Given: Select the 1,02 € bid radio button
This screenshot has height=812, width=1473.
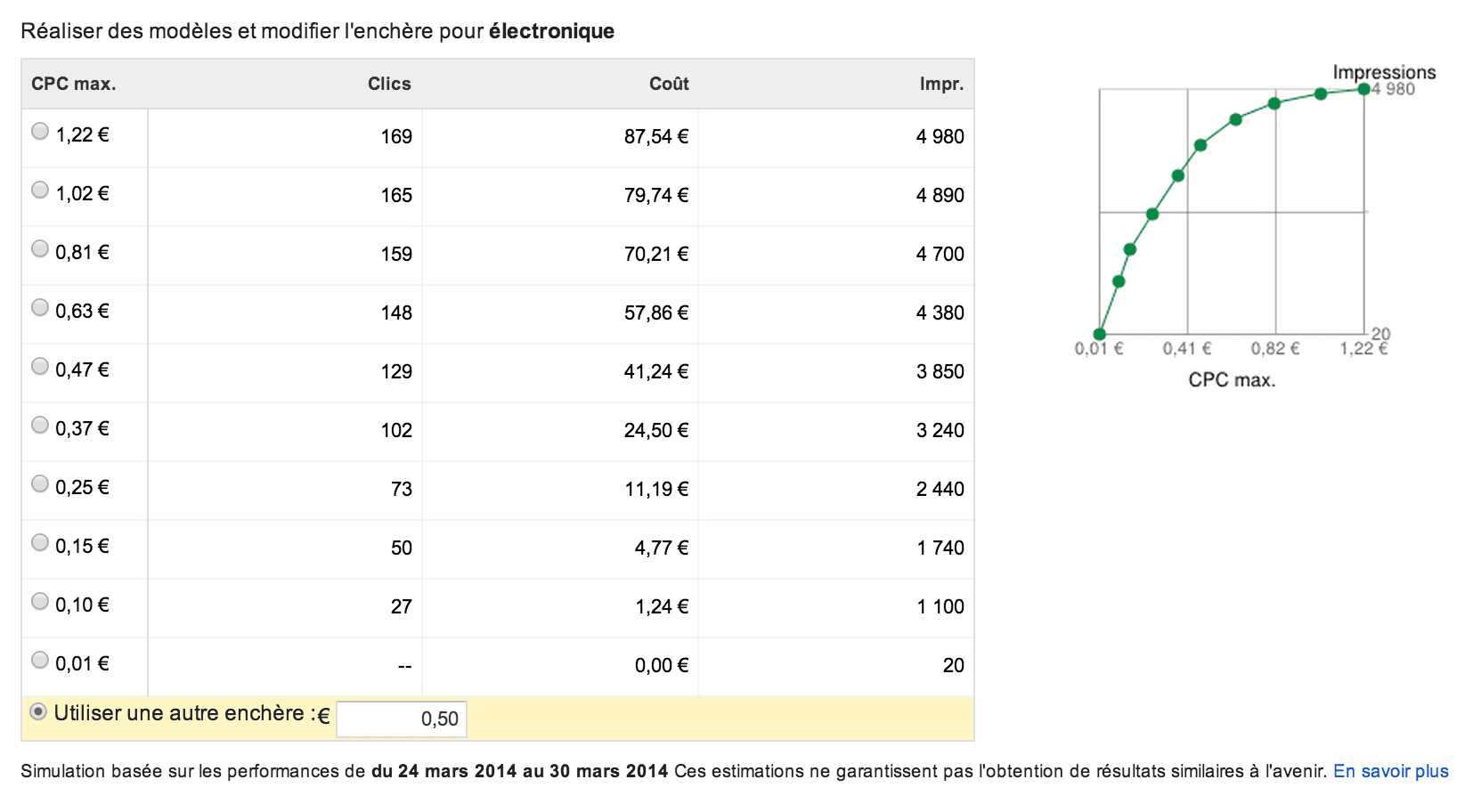Looking at the screenshot, I should pyautogui.click(x=40, y=191).
